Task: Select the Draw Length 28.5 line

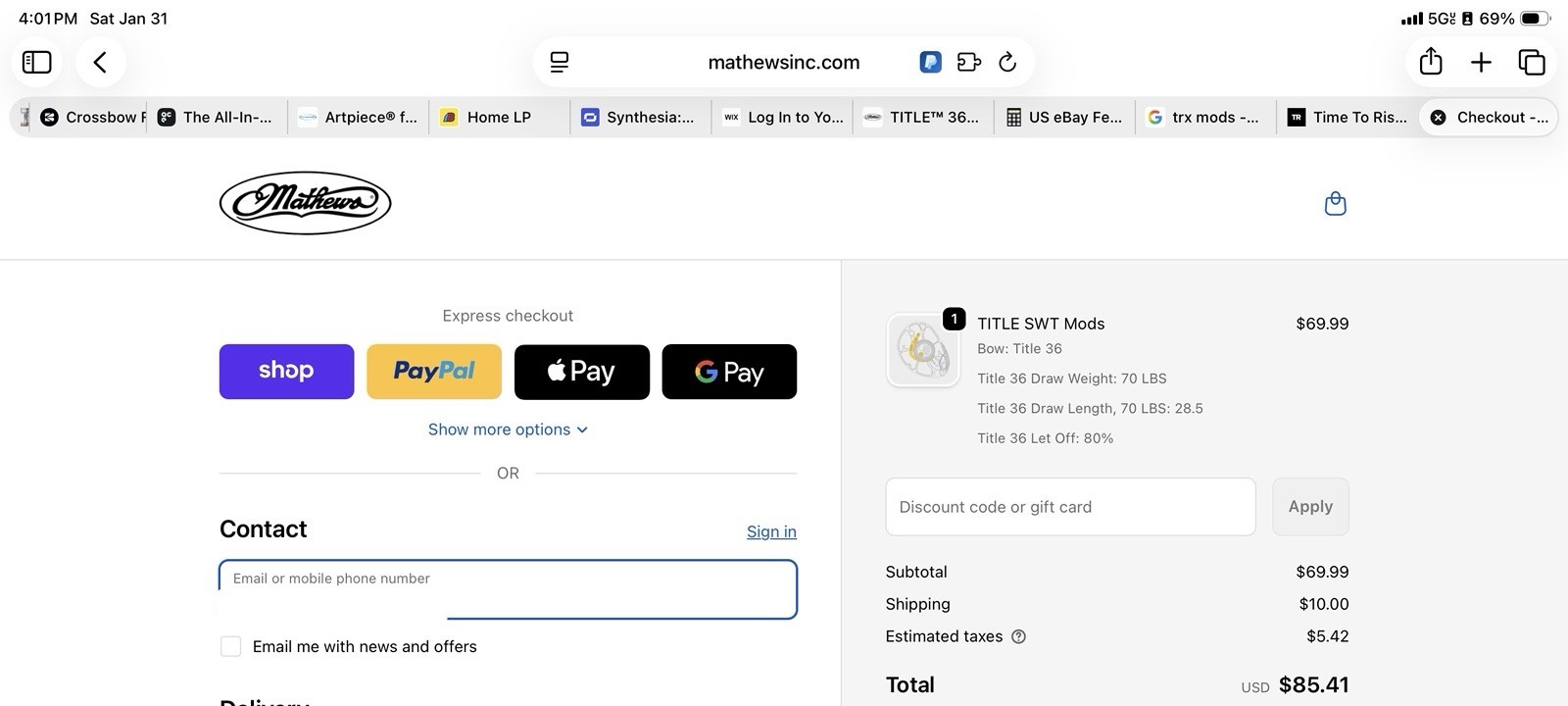Action: [1090, 408]
